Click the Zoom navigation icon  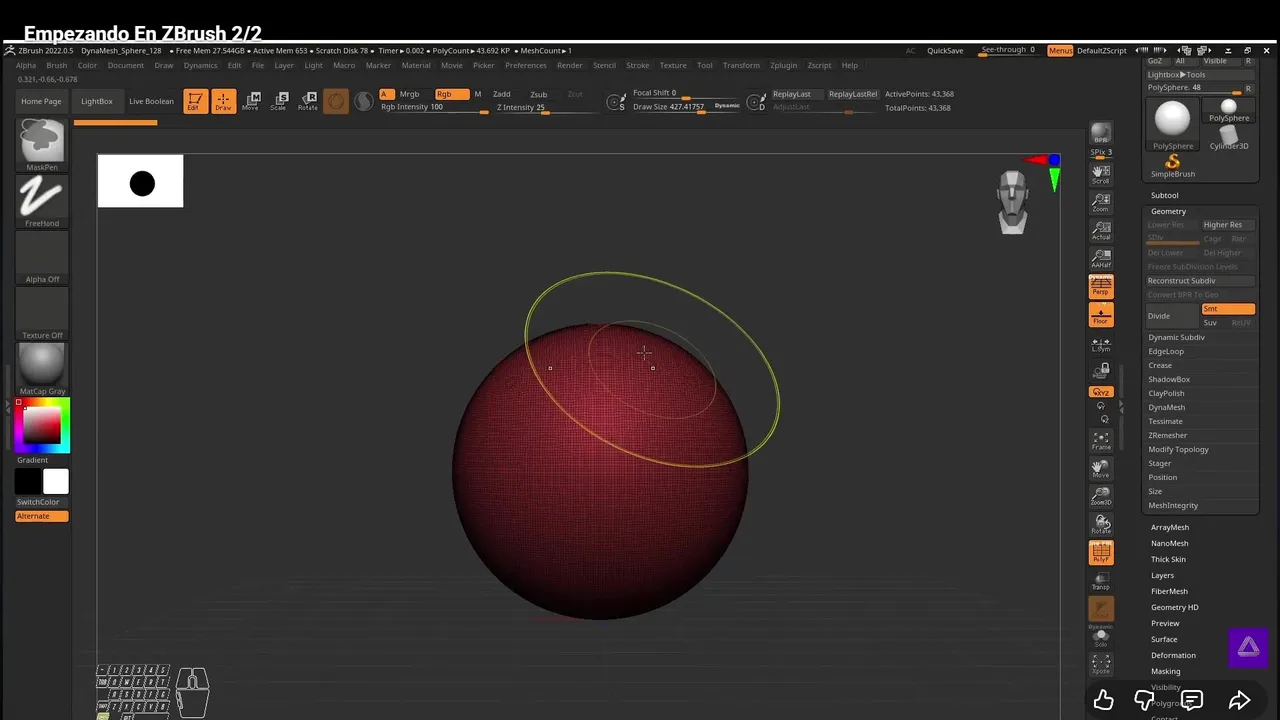pos(1101,202)
